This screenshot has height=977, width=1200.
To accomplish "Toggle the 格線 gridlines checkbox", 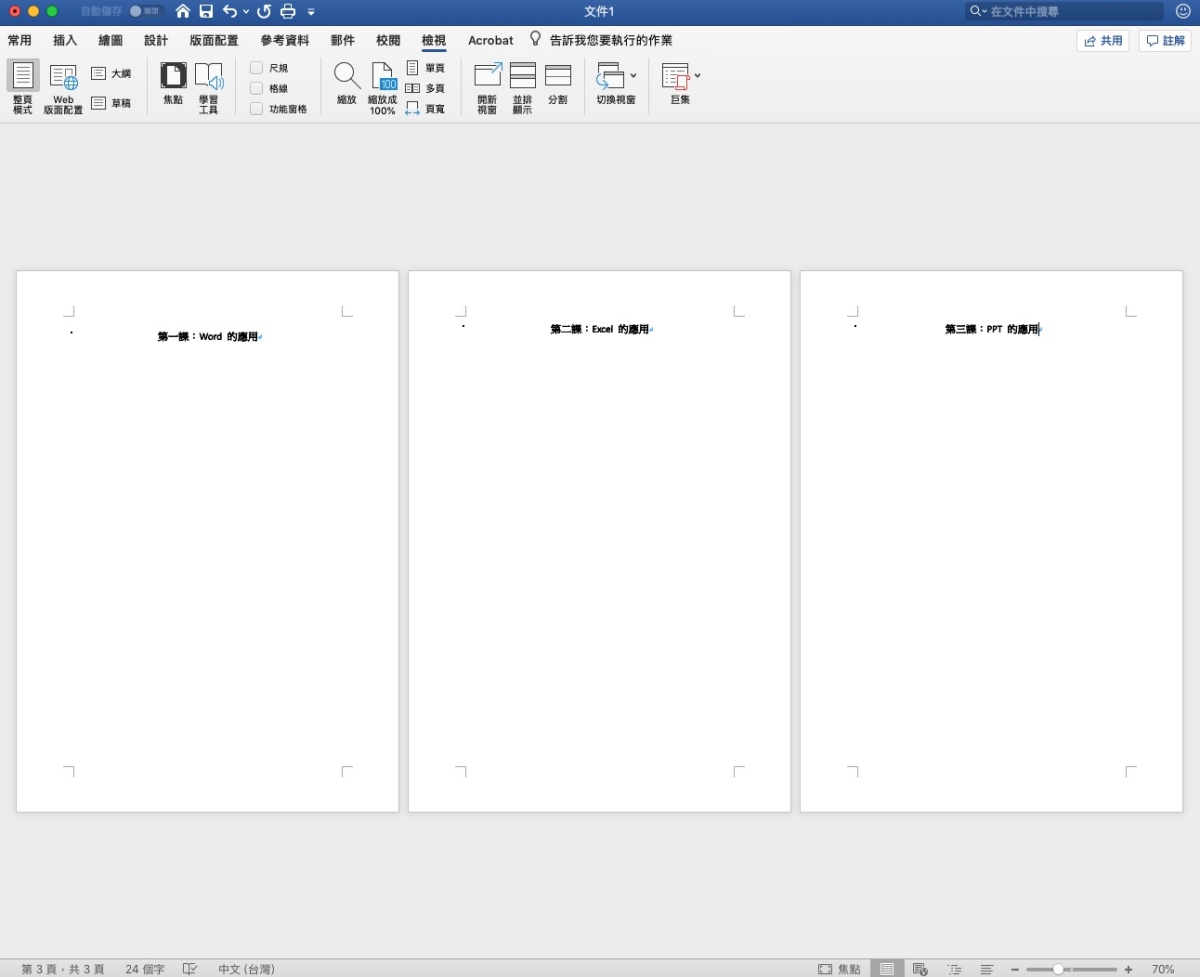I will click(257, 88).
